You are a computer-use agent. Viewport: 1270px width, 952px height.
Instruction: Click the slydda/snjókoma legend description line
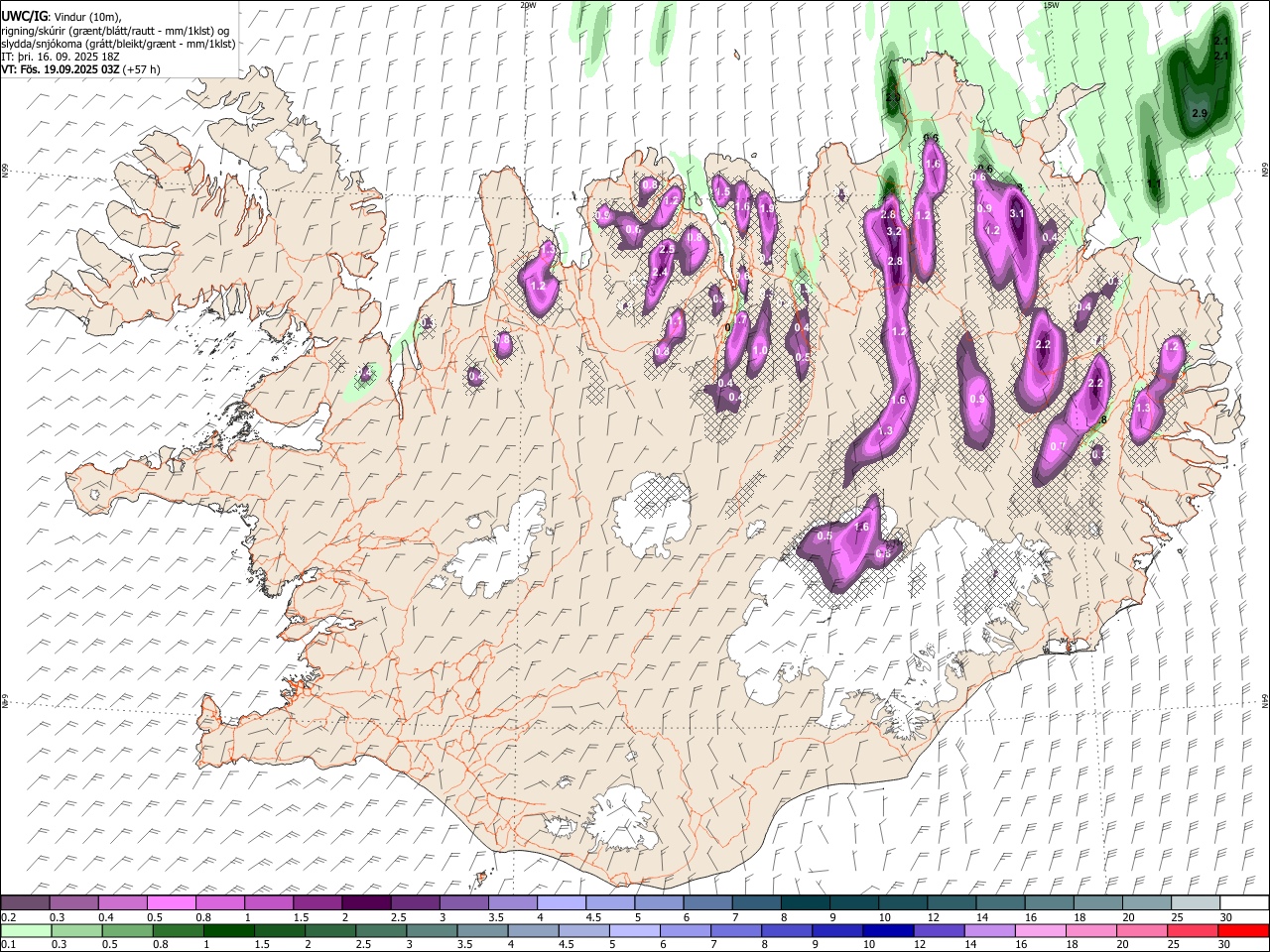click(118, 44)
